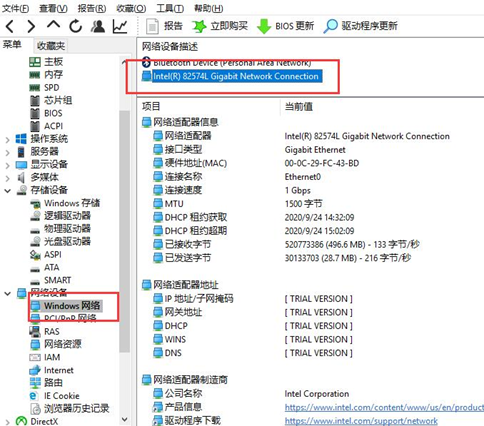Click the sidebar scrollbar down arrow
Screen dimensions: 484x426
tap(125, 420)
